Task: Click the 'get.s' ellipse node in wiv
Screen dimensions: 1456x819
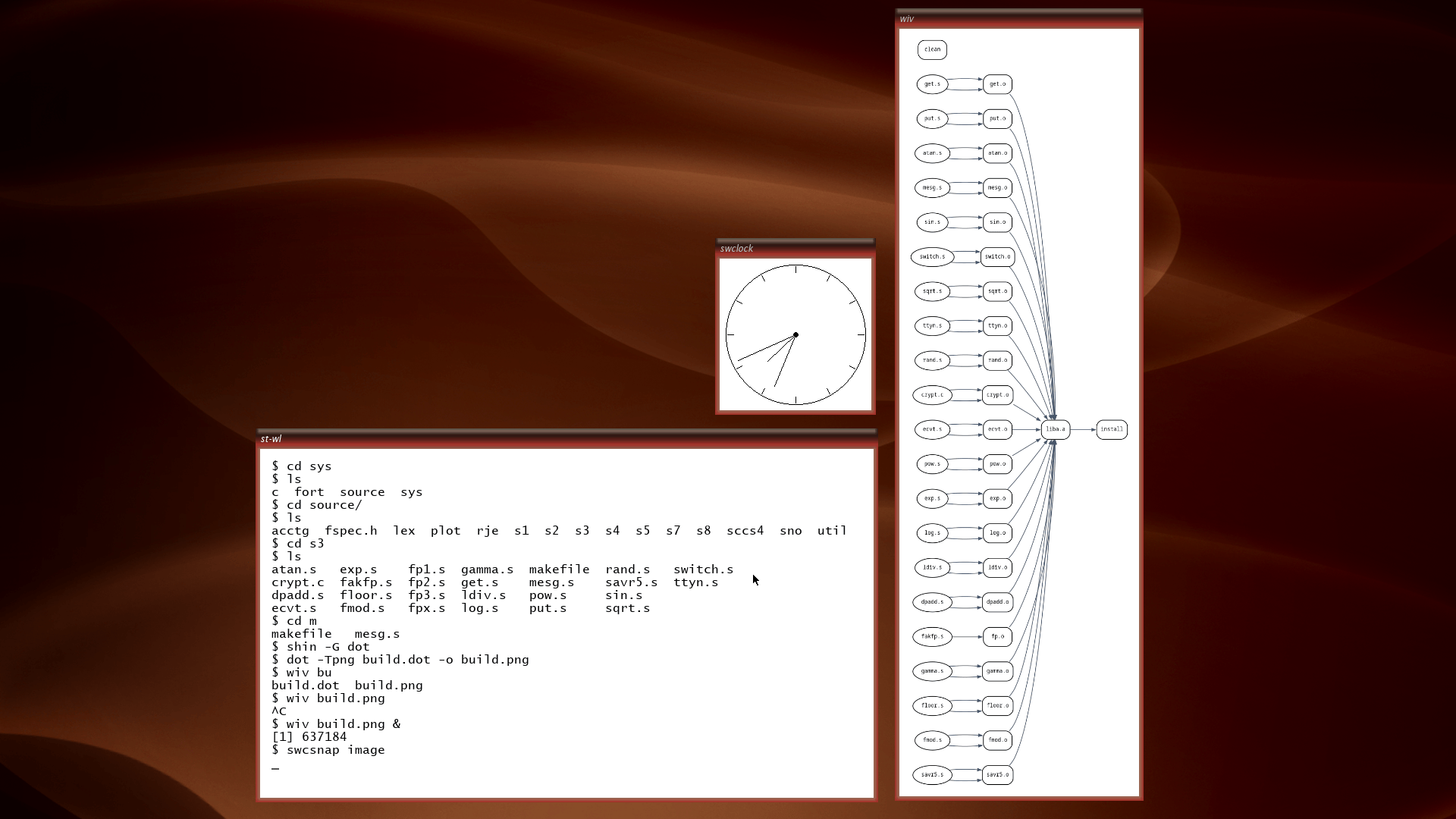Action: [932, 84]
